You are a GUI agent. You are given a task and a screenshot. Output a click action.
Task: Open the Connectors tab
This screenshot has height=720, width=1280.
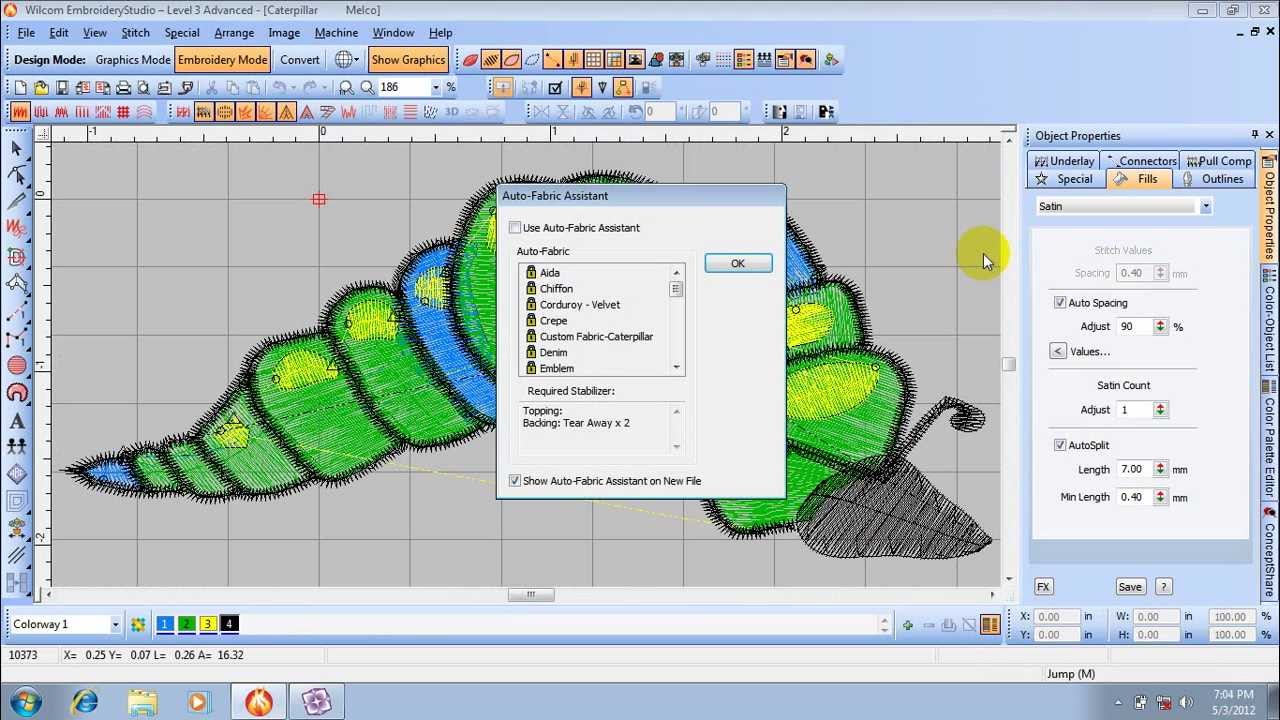click(1141, 161)
